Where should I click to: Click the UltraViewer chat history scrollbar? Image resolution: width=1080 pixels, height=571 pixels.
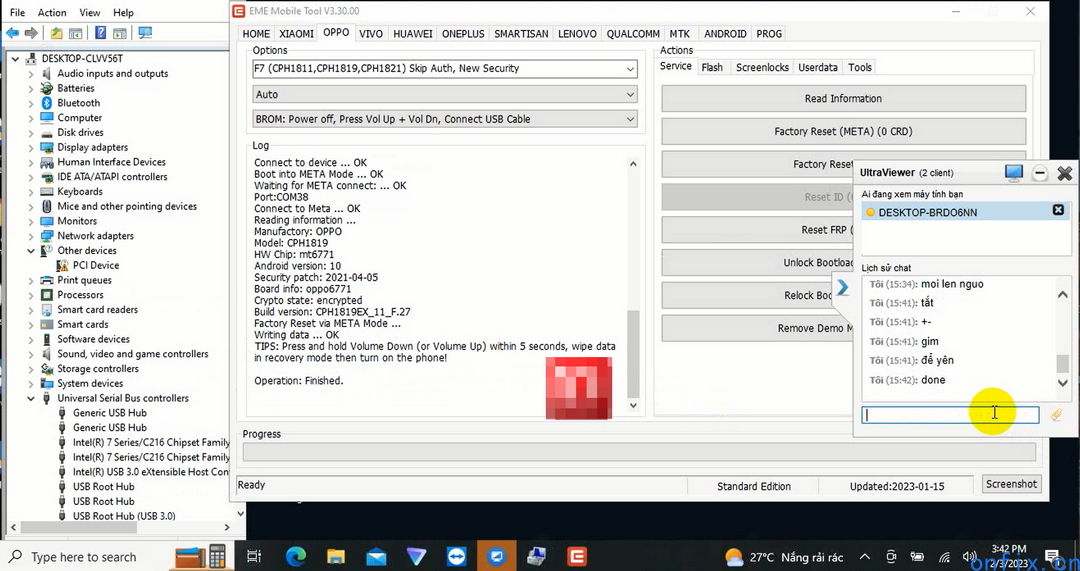pyautogui.click(x=1063, y=362)
